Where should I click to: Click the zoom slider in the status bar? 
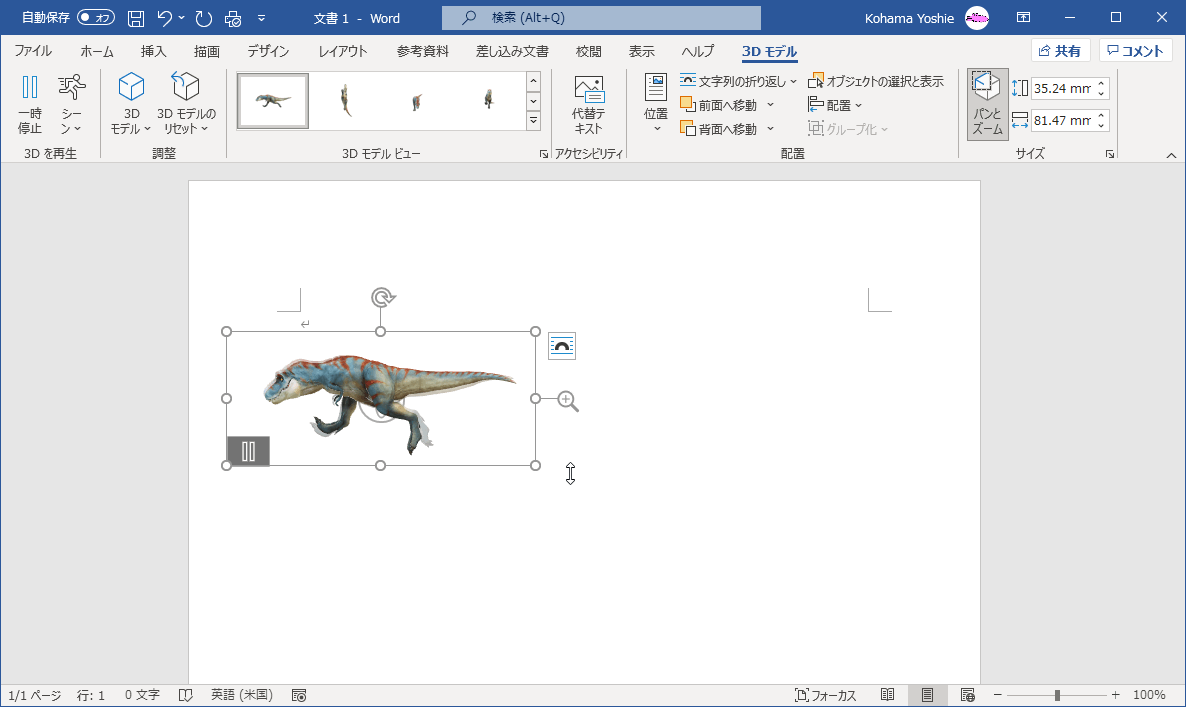[x=1057, y=695]
